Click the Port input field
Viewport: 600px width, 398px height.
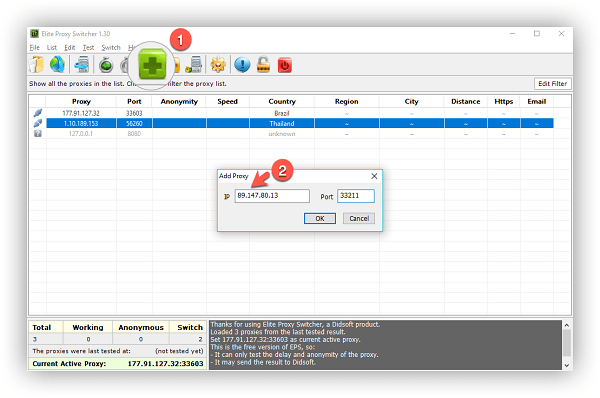356,196
